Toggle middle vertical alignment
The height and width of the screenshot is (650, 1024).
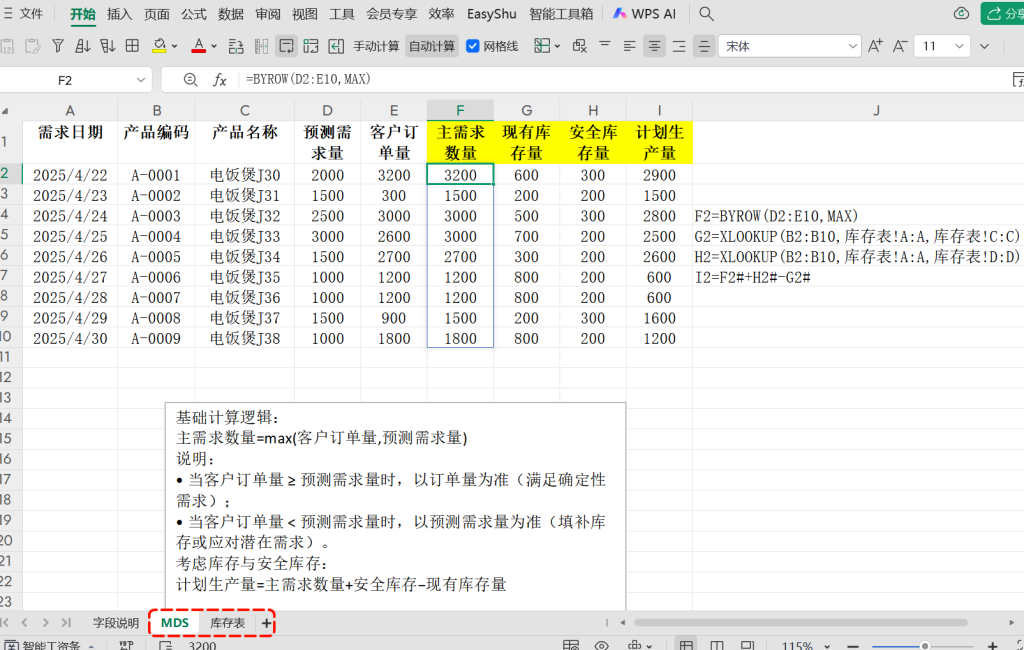click(704, 46)
